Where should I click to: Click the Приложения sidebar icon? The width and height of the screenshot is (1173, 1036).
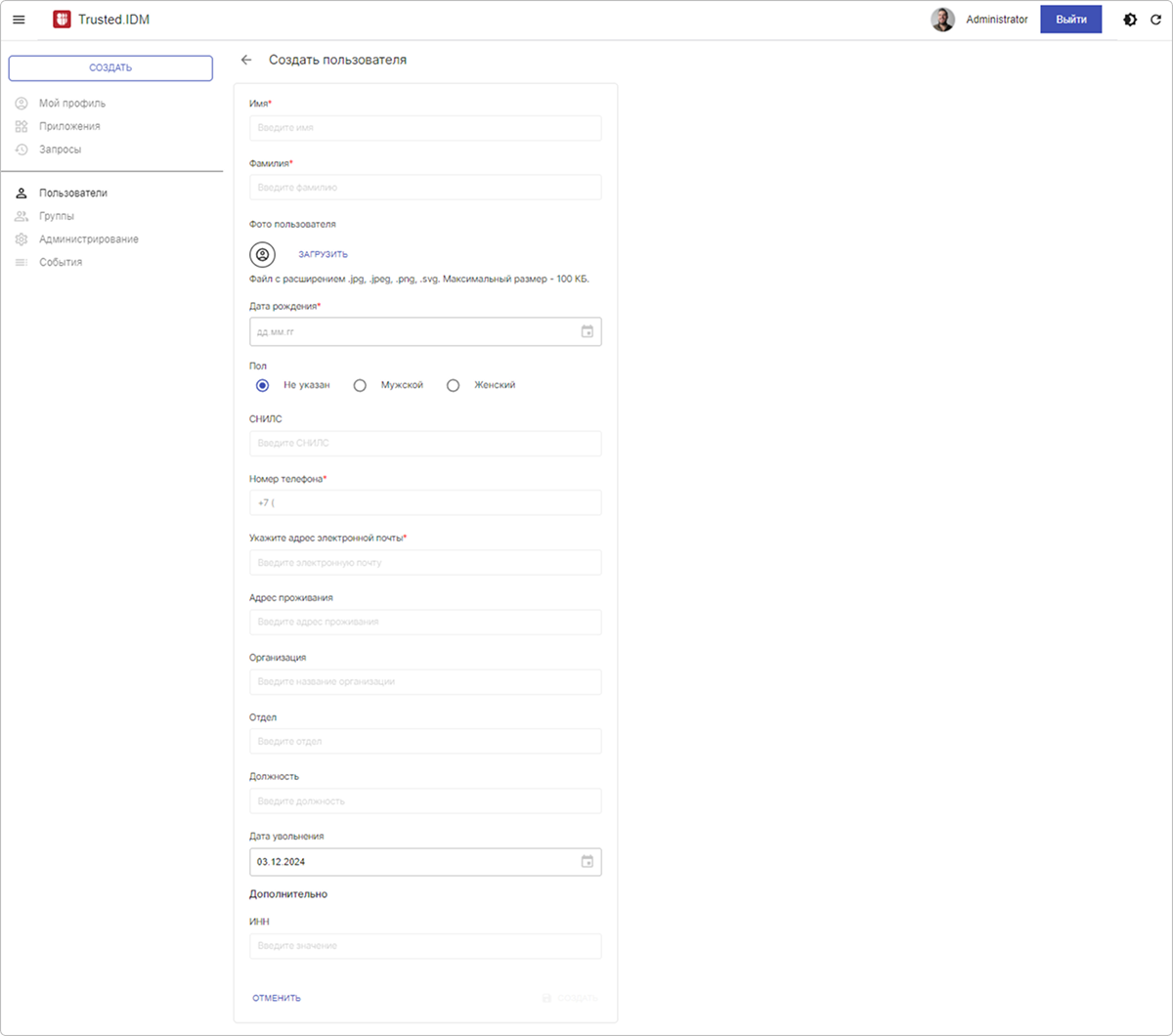pyautogui.click(x=22, y=126)
